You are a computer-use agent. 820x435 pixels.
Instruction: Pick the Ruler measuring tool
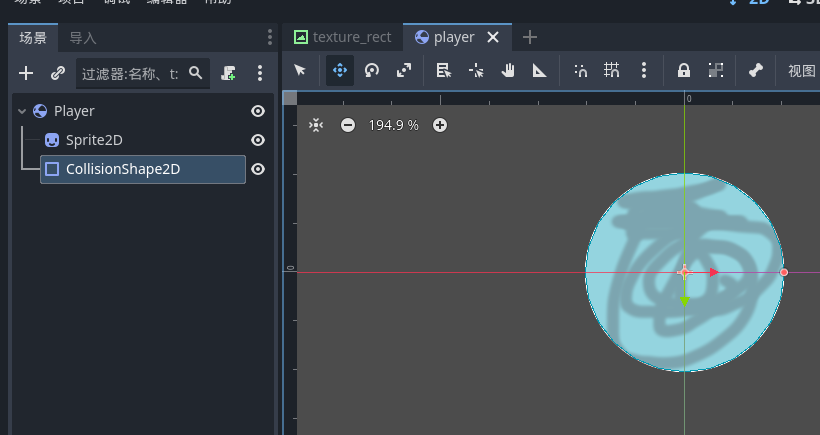click(540, 70)
